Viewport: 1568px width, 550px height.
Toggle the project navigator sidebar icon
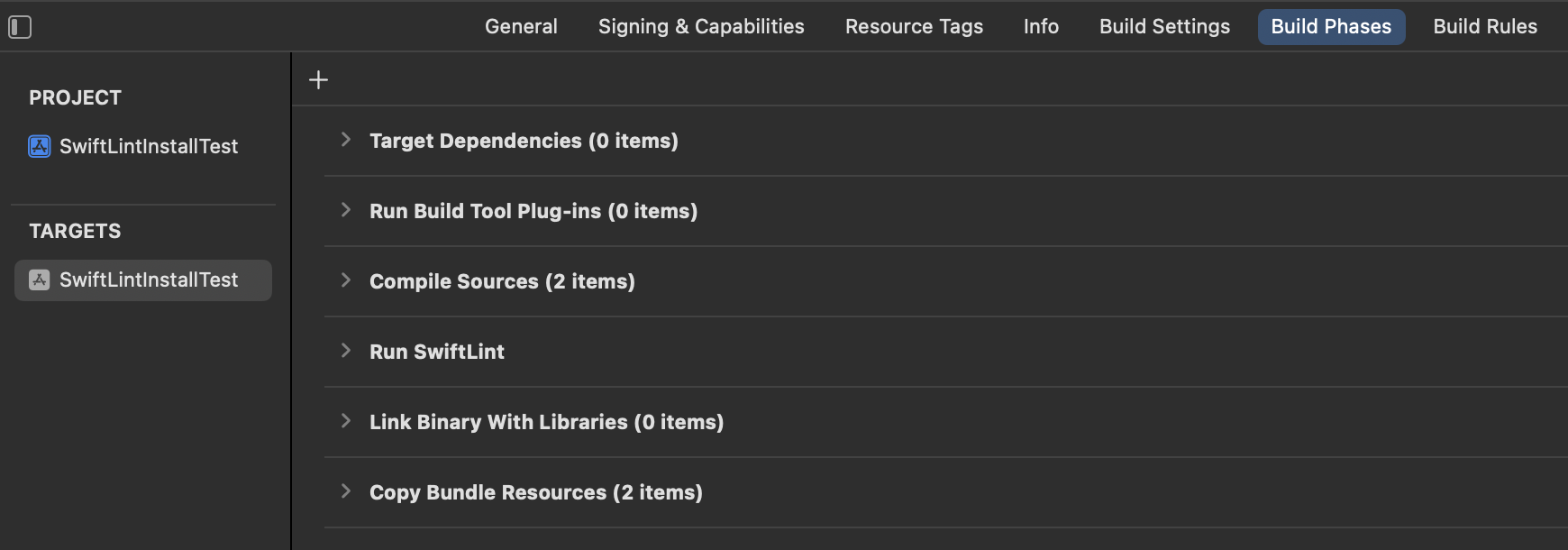20,27
